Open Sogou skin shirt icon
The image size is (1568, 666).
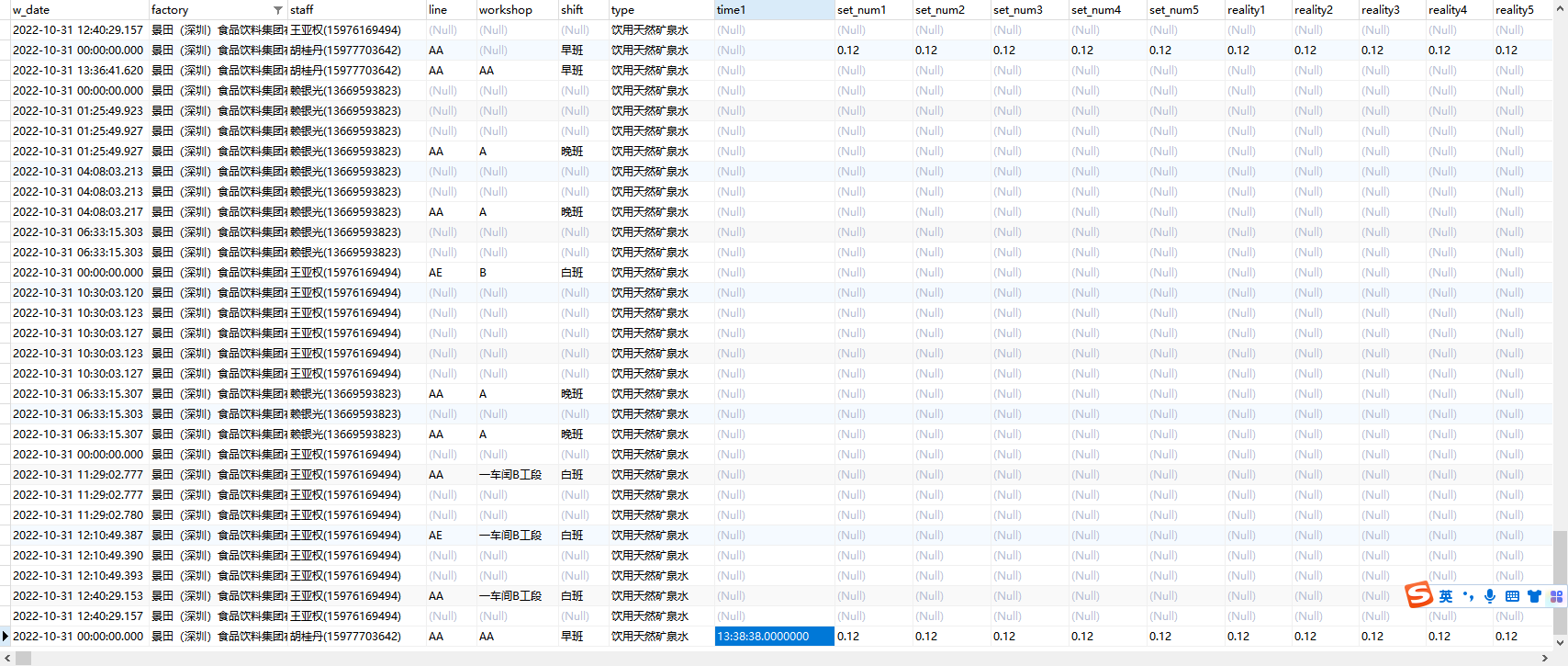[x=1534, y=596]
